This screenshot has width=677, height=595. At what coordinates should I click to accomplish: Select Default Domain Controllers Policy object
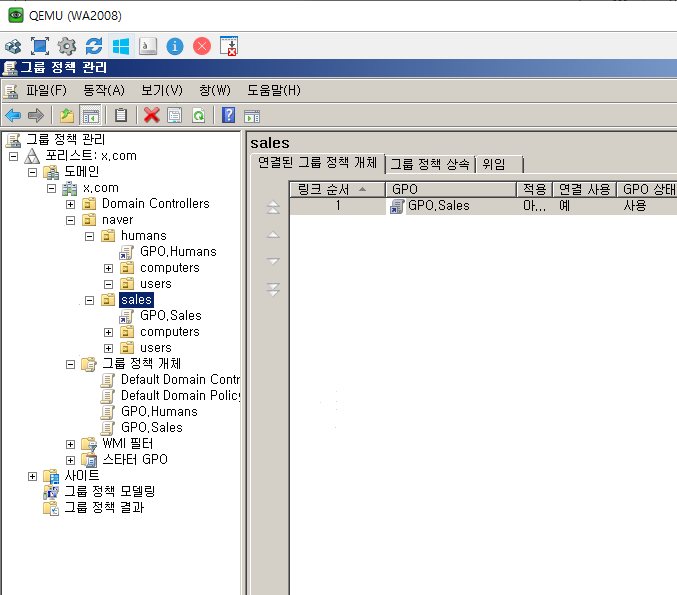[180, 380]
